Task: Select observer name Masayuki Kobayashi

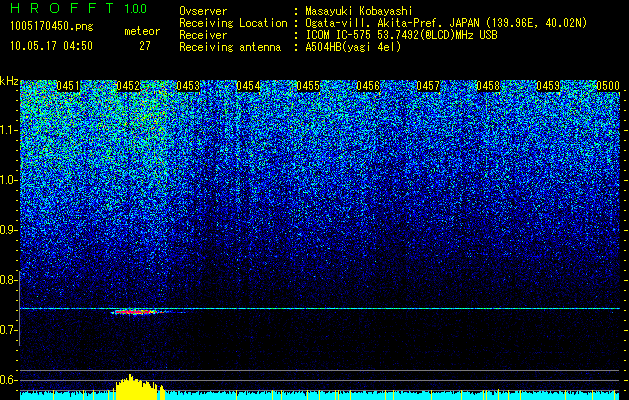Action: 358,11
